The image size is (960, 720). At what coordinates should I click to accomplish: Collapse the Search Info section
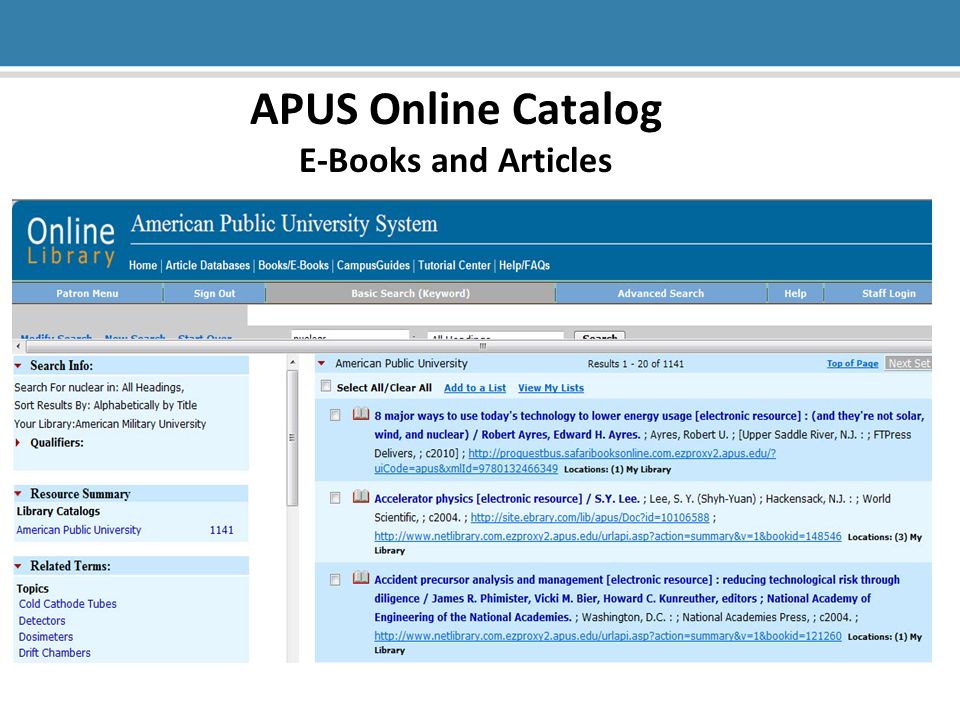[x=18, y=366]
